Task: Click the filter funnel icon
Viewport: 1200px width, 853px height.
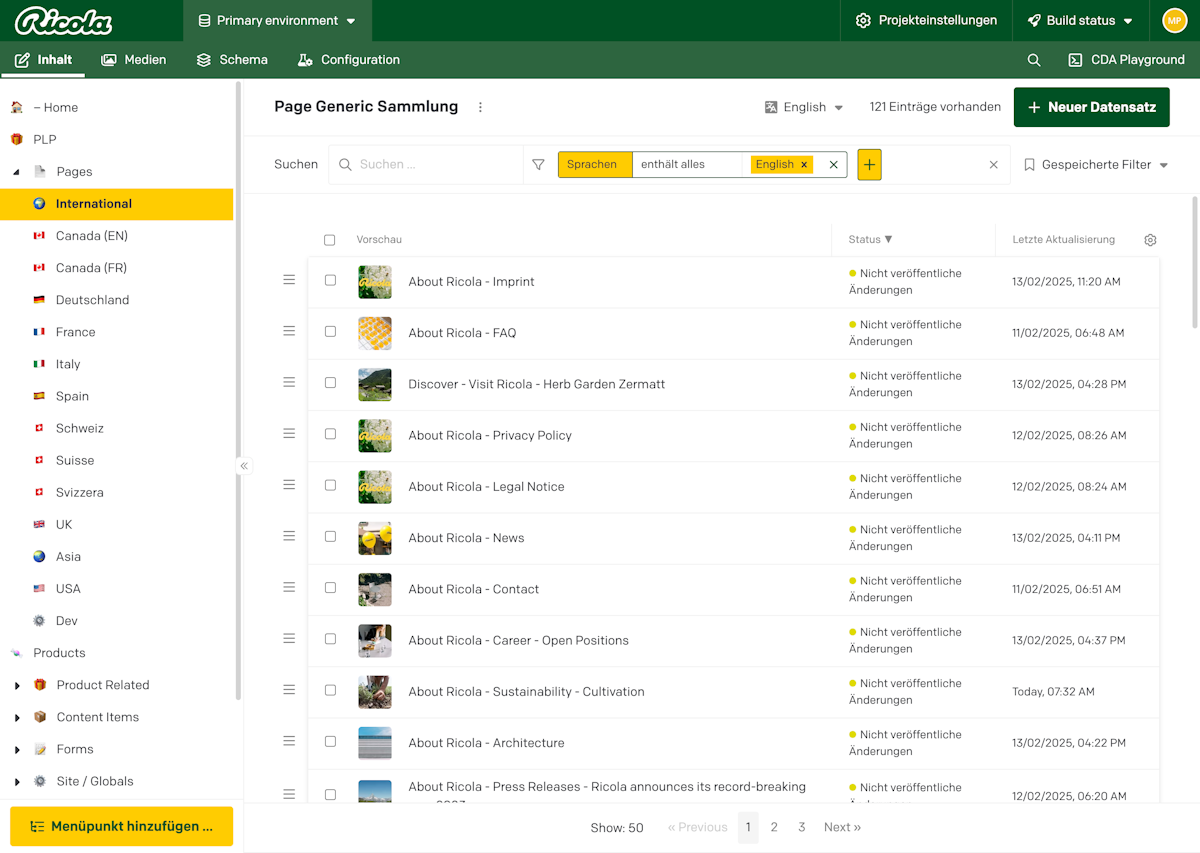Action: point(538,164)
